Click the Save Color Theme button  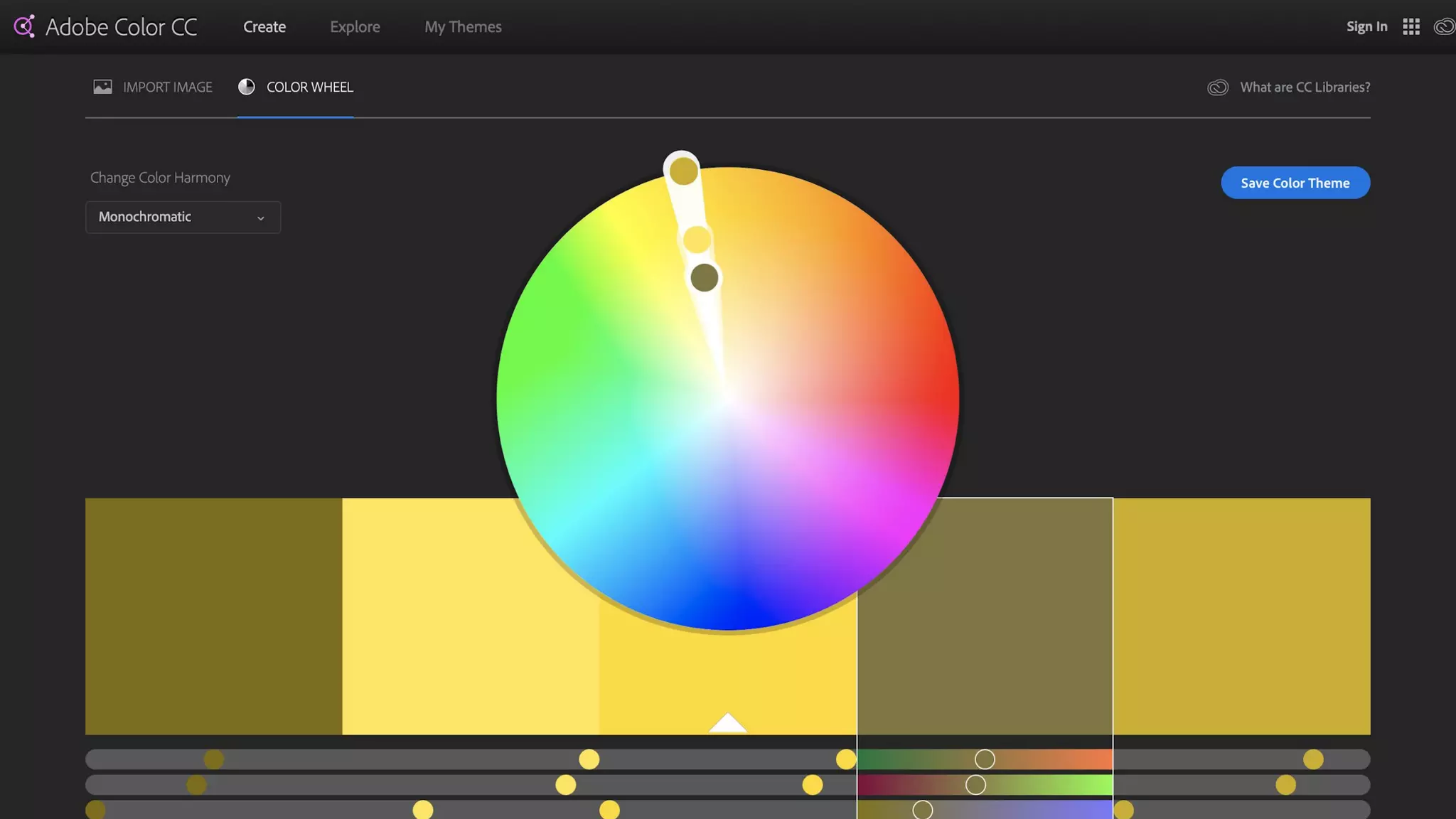pos(1295,183)
